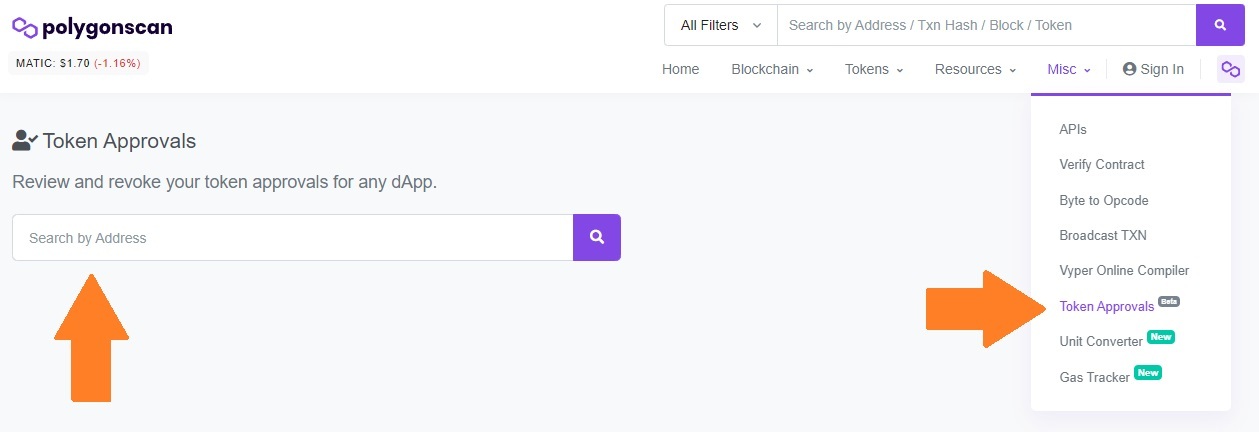
Task: Click the Polygon network icon beside Sign In
Action: click(x=1230, y=69)
